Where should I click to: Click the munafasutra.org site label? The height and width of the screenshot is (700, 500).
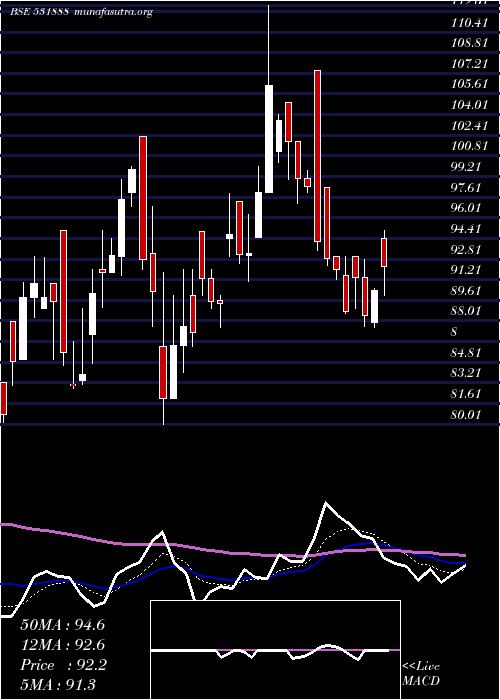[114, 12]
